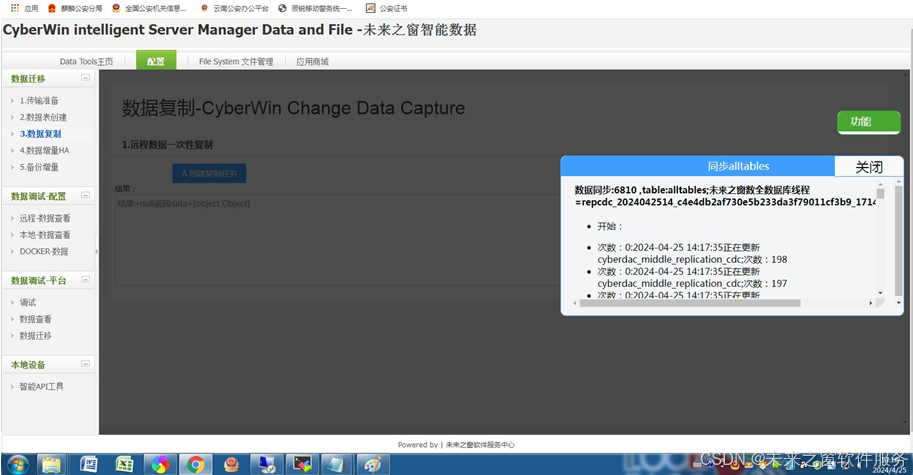Open Excel from the taskbar
The image size is (913, 475).
tap(124, 465)
